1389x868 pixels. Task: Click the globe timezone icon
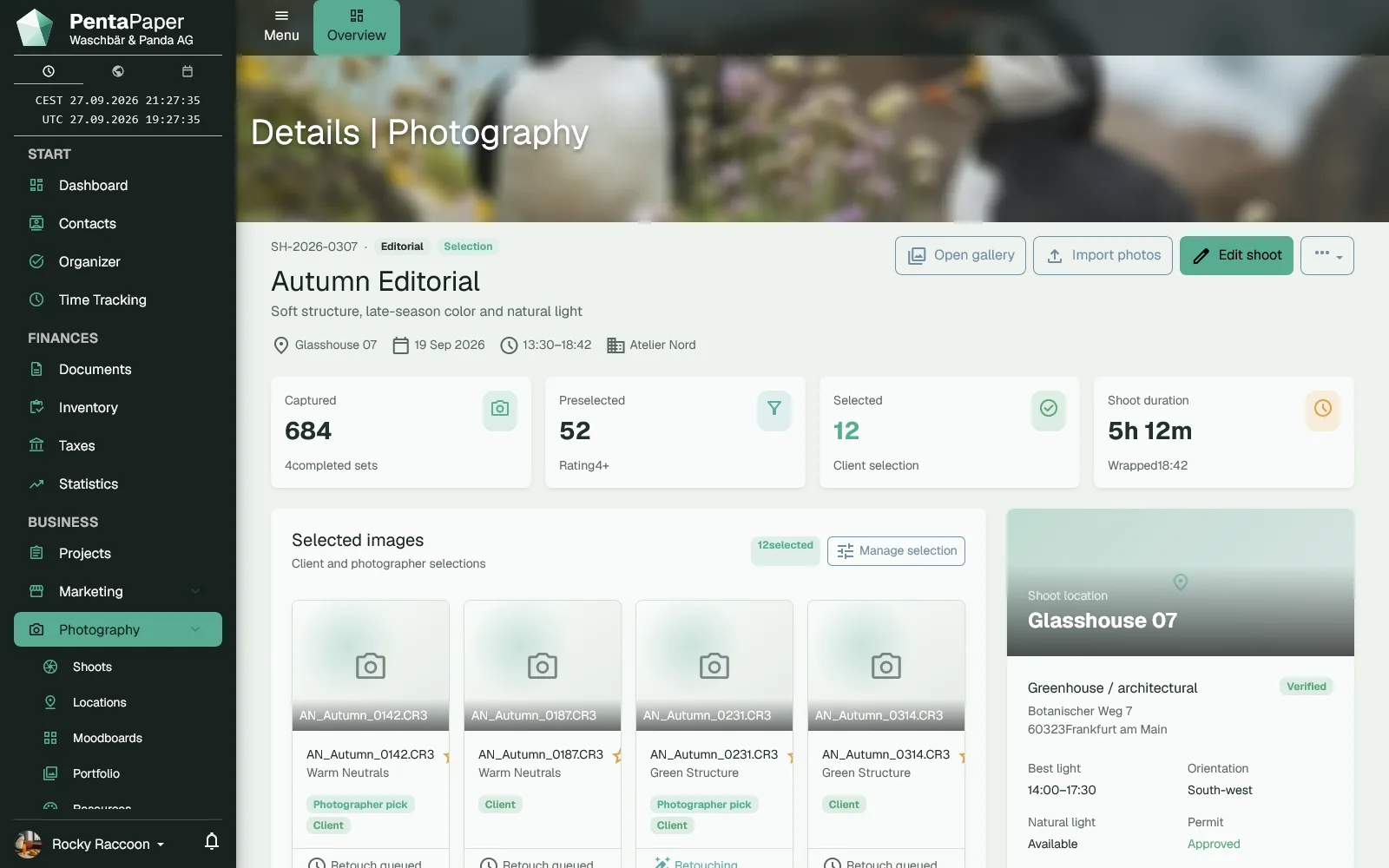click(x=118, y=71)
